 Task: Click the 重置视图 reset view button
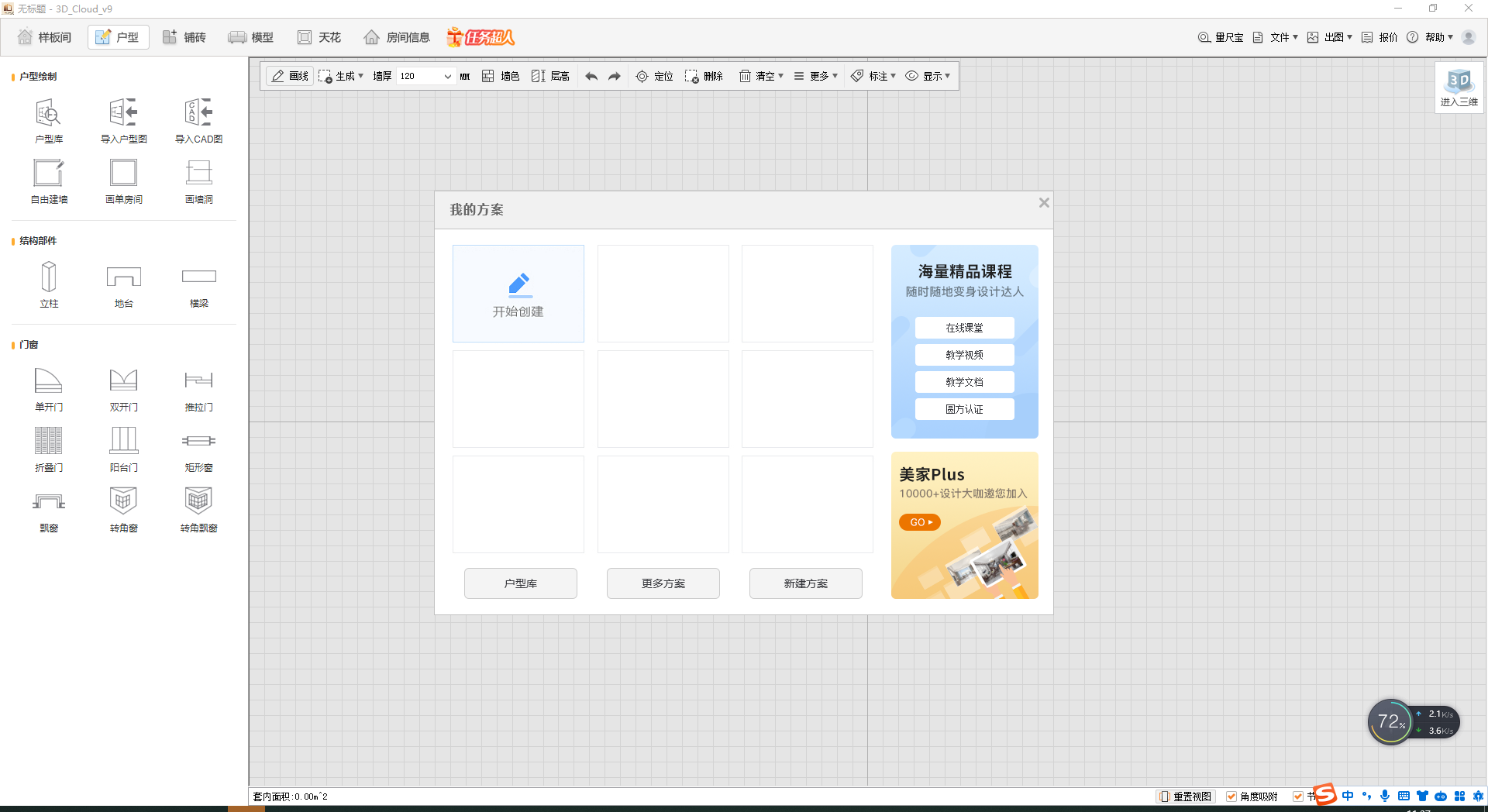(1187, 797)
